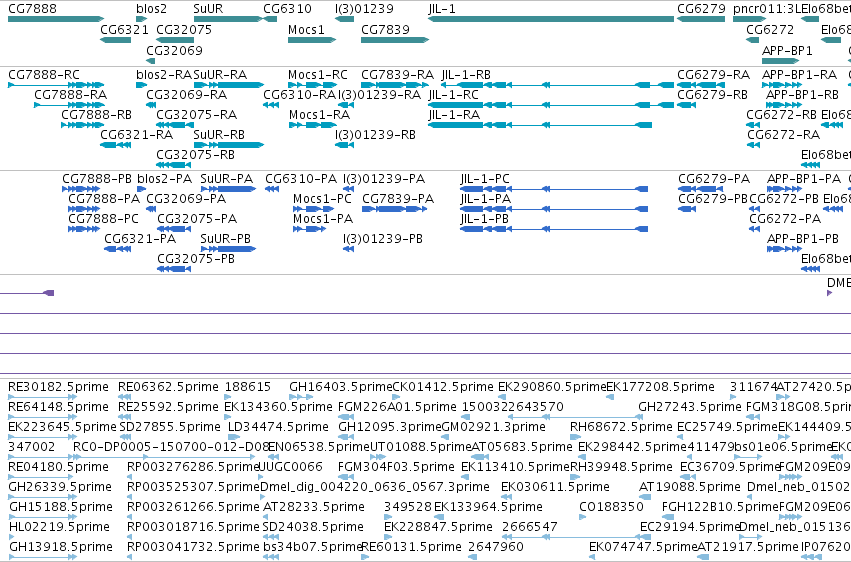Select the JIL-1-PB protein label
The height and width of the screenshot is (562, 851).
click(485, 219)
